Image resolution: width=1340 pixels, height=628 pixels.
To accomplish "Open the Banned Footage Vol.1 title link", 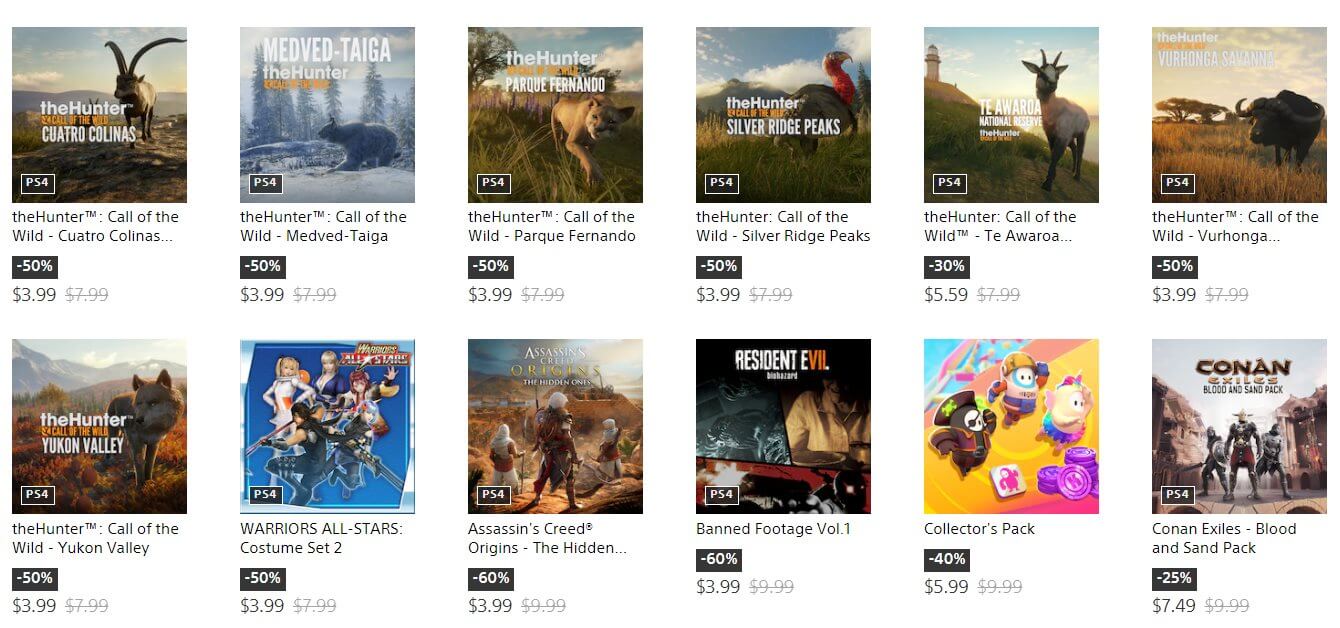I will pyautogui.click(x=773, y=529).
